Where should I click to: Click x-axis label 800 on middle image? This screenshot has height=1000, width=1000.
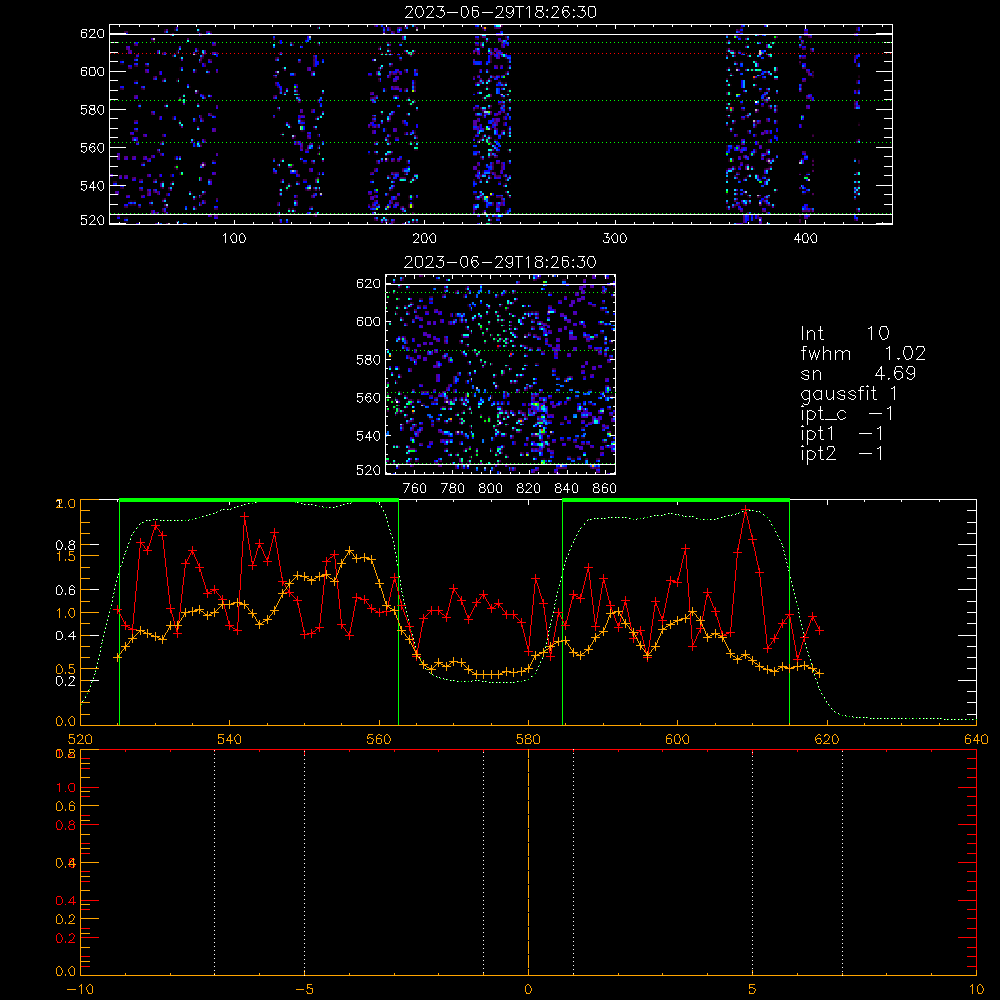[490, 489]
